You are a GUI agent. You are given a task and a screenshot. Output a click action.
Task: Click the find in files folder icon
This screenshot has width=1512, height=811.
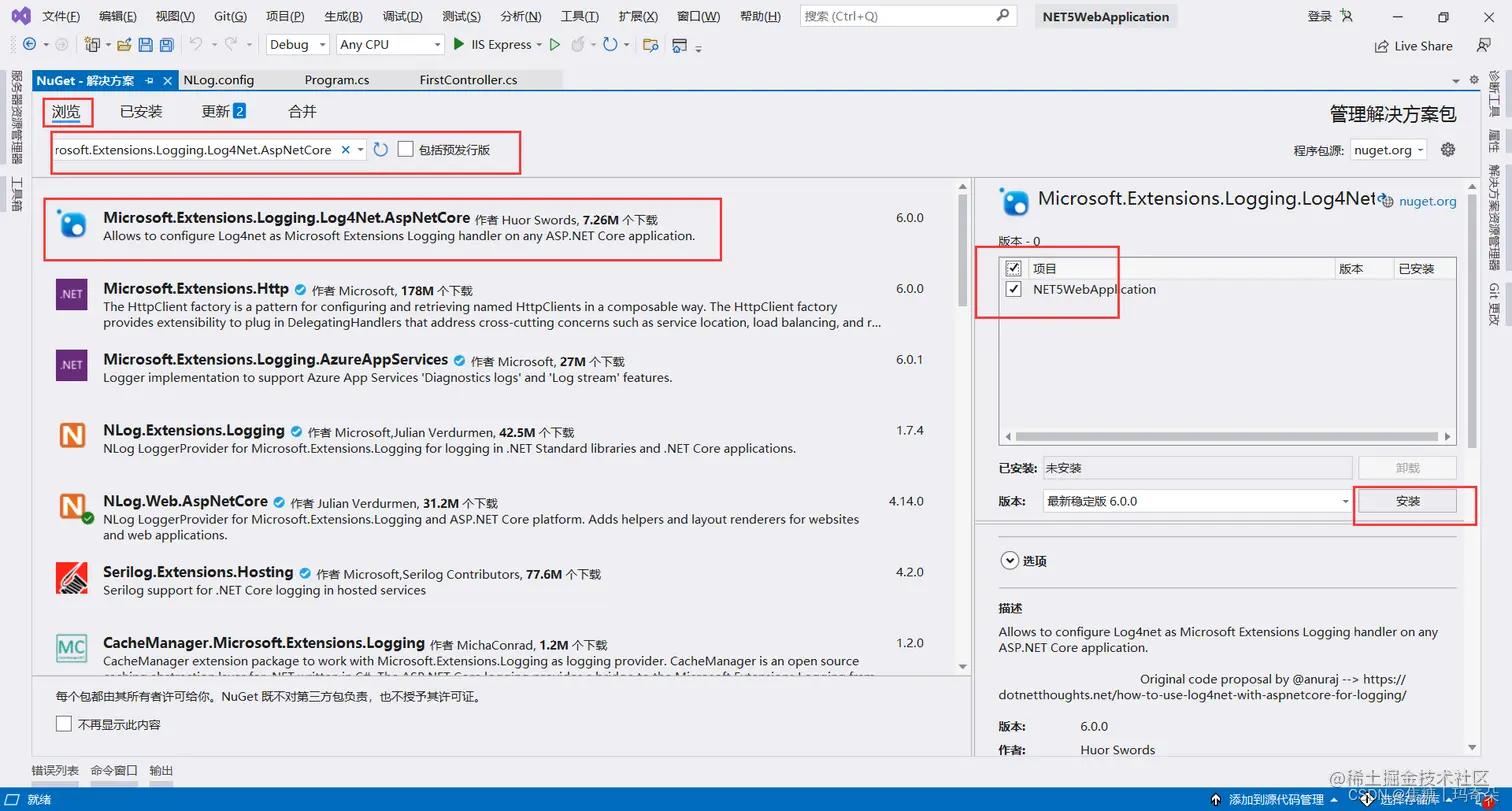point(650,45)
